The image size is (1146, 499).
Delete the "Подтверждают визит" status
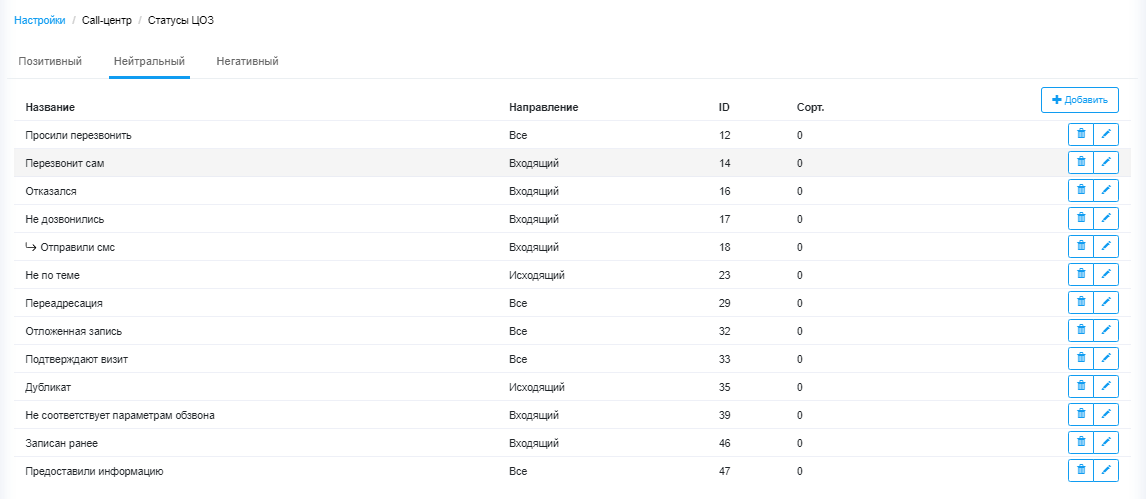point(1081,359)
